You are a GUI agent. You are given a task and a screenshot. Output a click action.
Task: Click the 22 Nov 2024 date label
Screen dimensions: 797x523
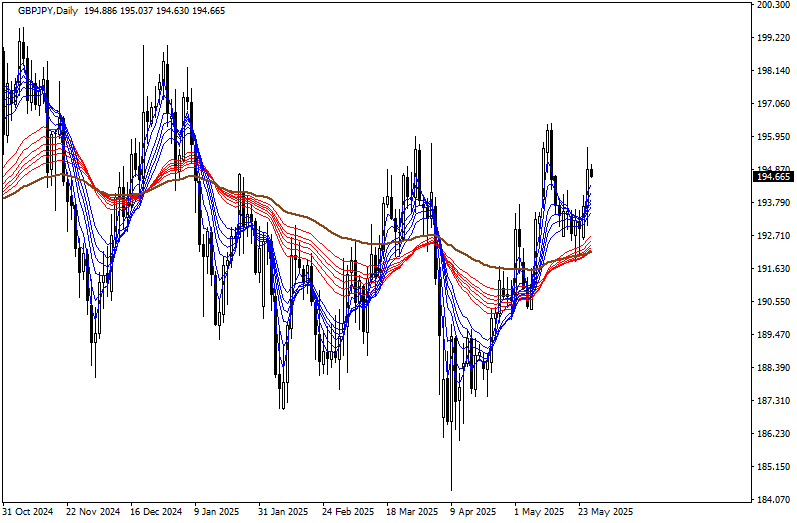[x=94, y=512]
